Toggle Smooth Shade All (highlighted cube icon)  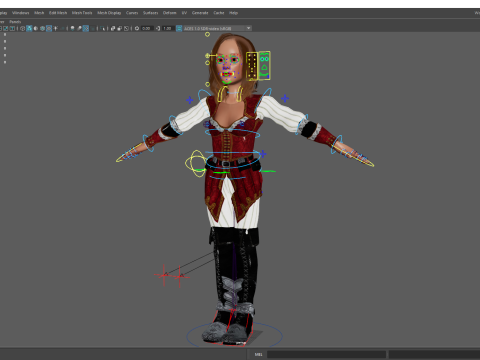29,28
